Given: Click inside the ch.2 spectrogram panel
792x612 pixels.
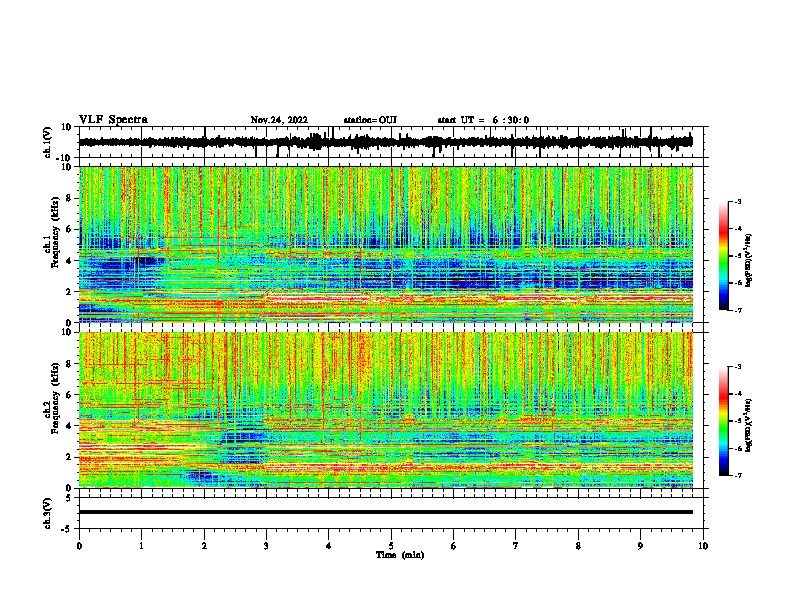Looking at the screenshot, I should (x=385, y=410).
